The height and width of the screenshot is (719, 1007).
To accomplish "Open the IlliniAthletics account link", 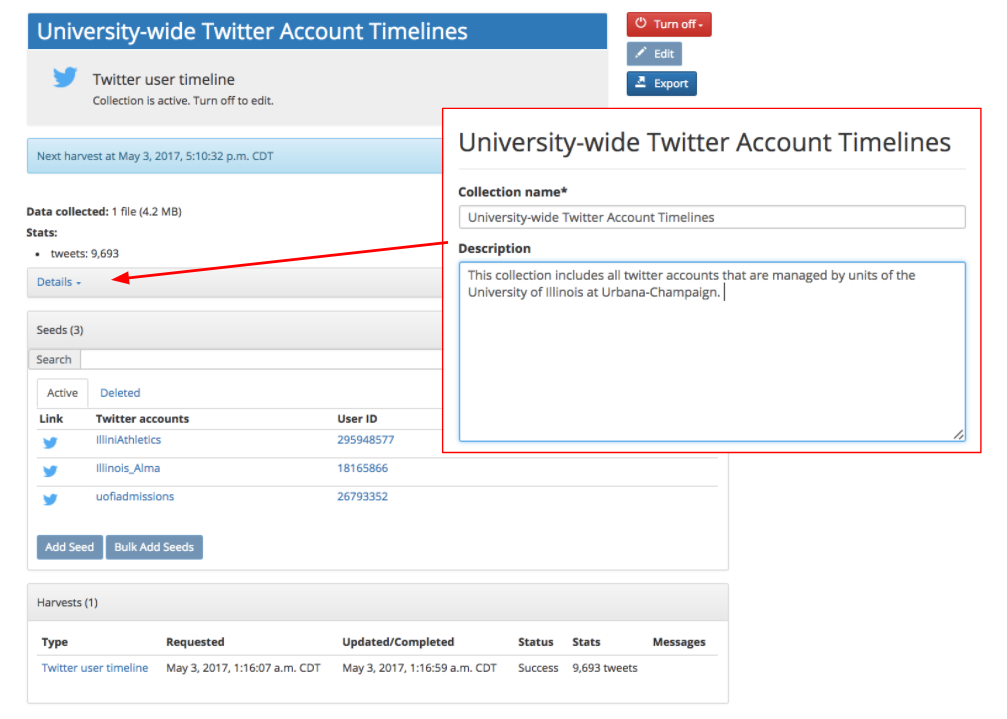I will pyautogui.click(x=128, y=440).
